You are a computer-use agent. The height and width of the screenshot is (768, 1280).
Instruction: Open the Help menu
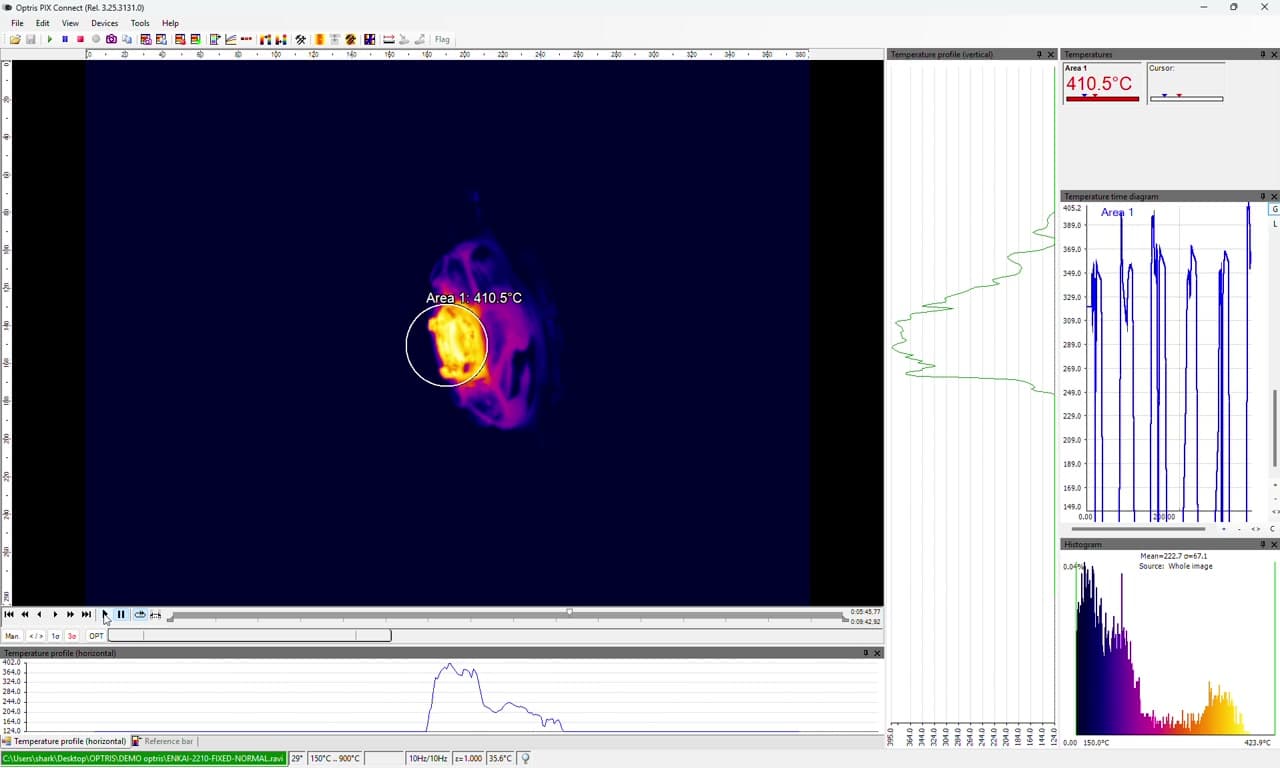point(170,23)
